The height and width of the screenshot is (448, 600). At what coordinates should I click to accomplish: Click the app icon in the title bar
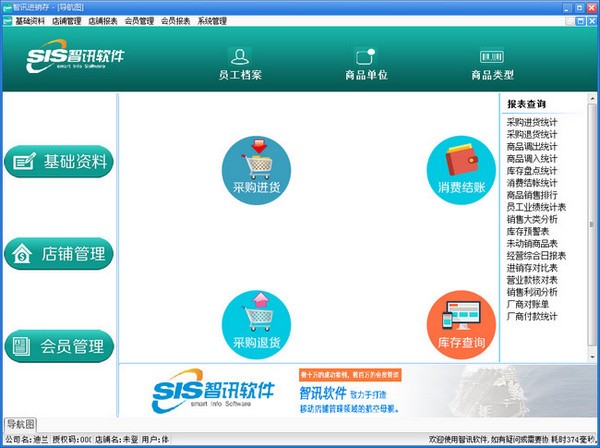point(7,7)
